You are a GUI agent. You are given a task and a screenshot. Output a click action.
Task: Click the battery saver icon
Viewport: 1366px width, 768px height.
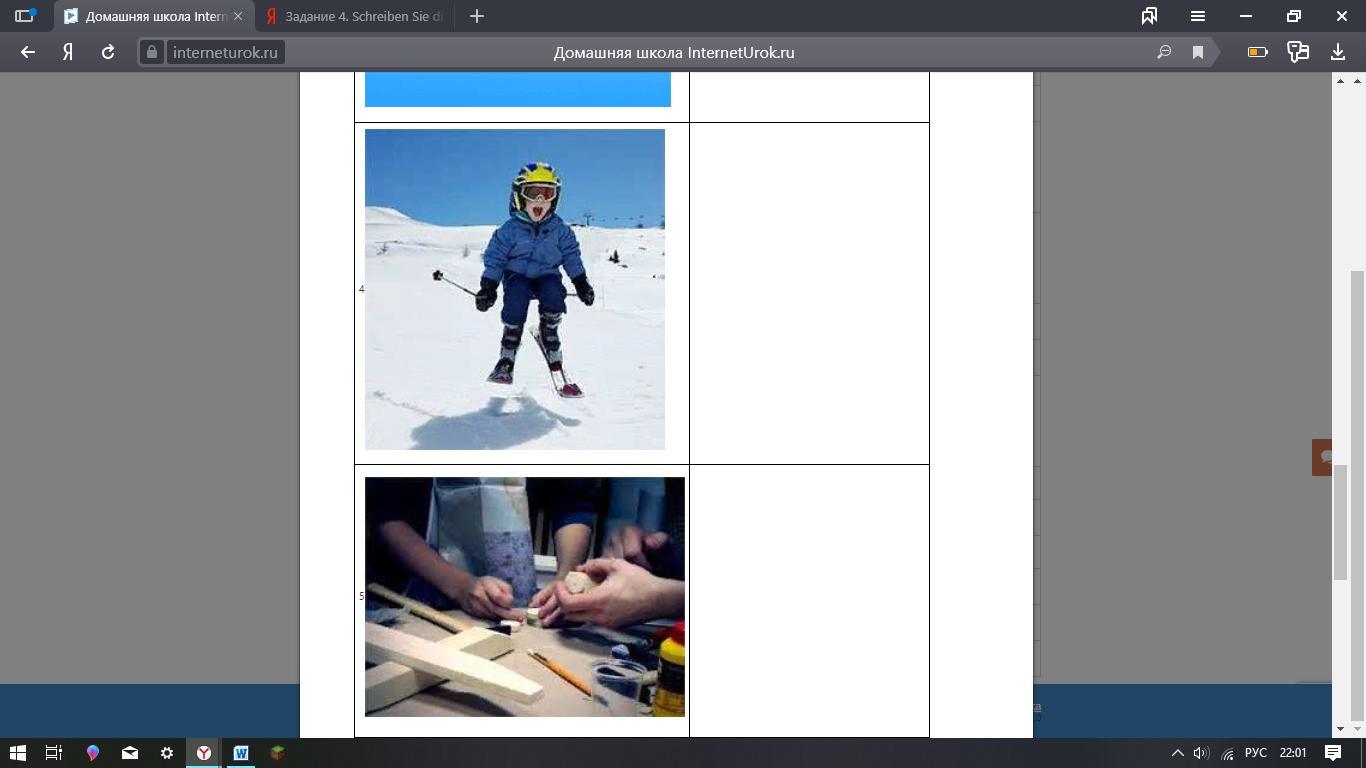click(x=1257, y=52)
